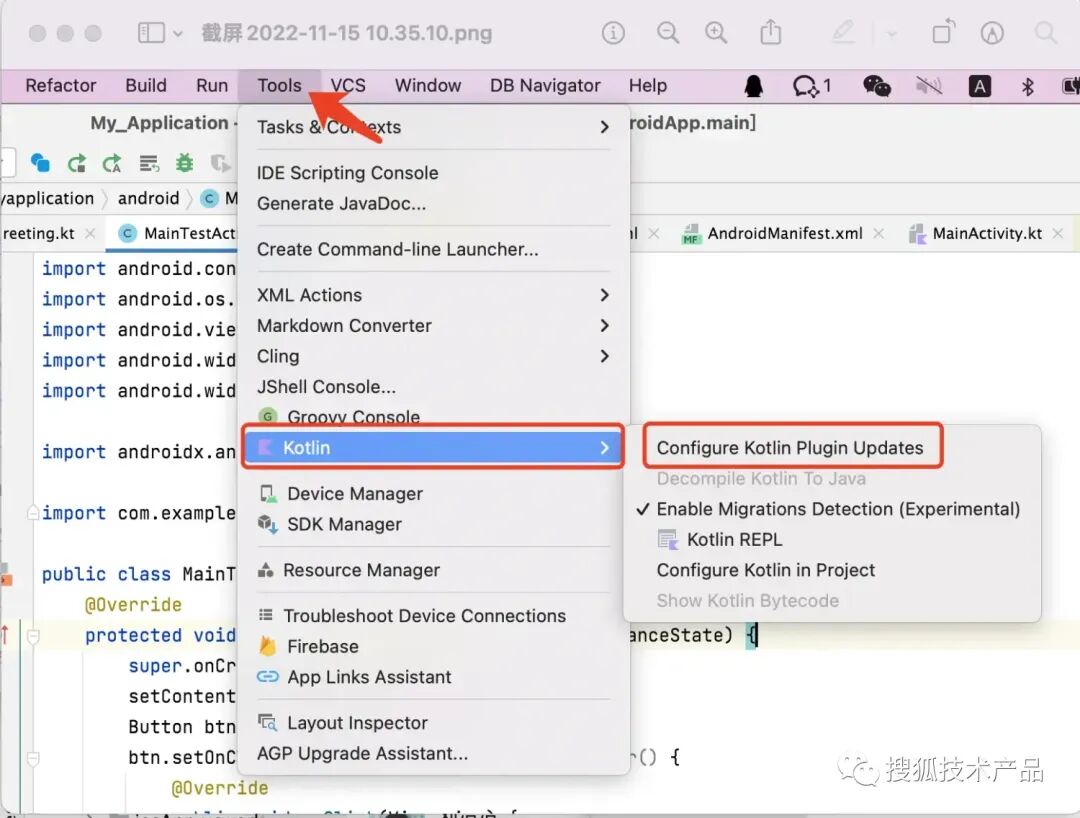Viewport: 1080px width, 818px height.
Task: Open the Share icon in Preview toolbar
Action: click(771, 32)
